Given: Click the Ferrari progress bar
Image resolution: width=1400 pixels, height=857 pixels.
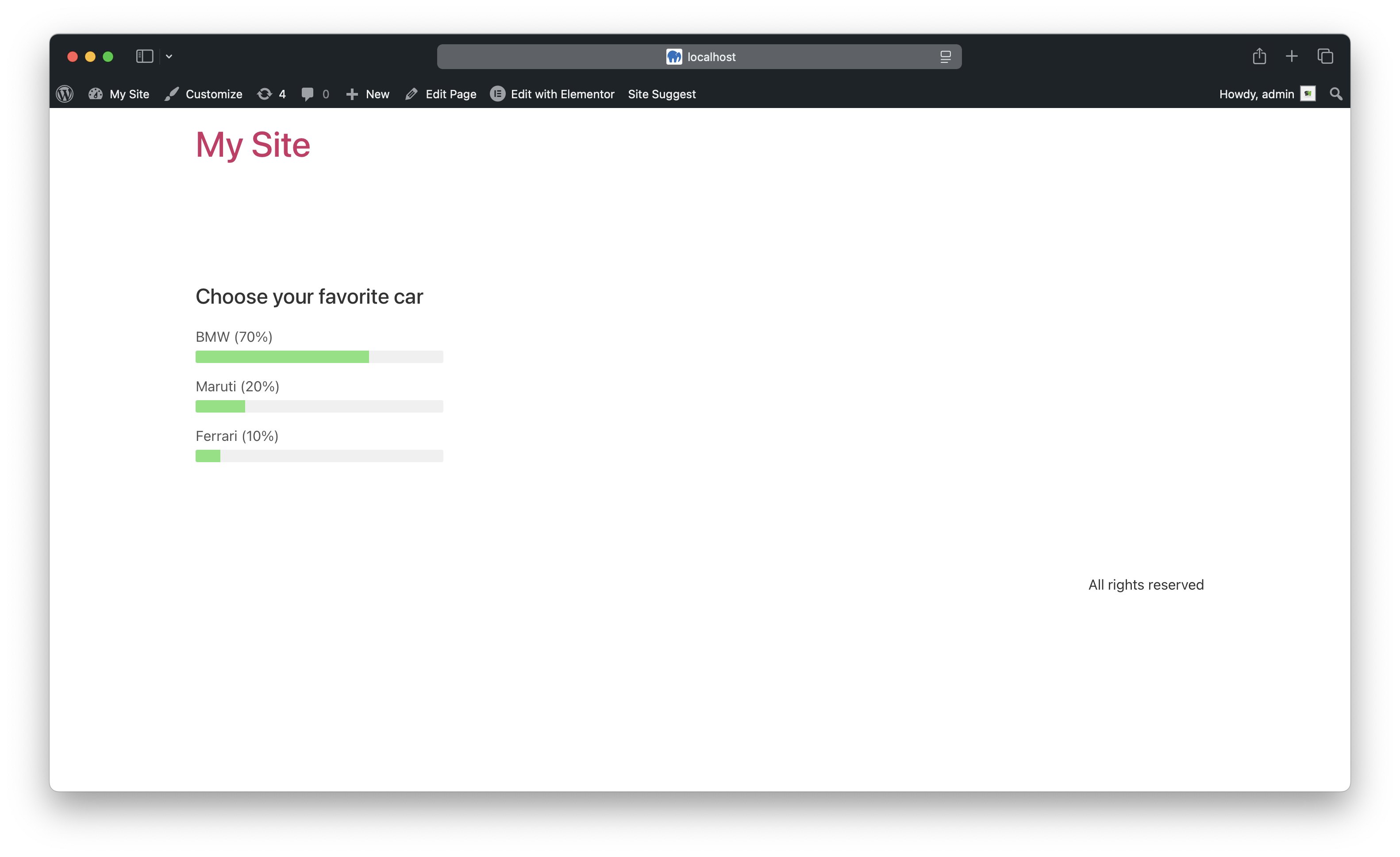Looking at the screenshot, I should tap(319, 455).
